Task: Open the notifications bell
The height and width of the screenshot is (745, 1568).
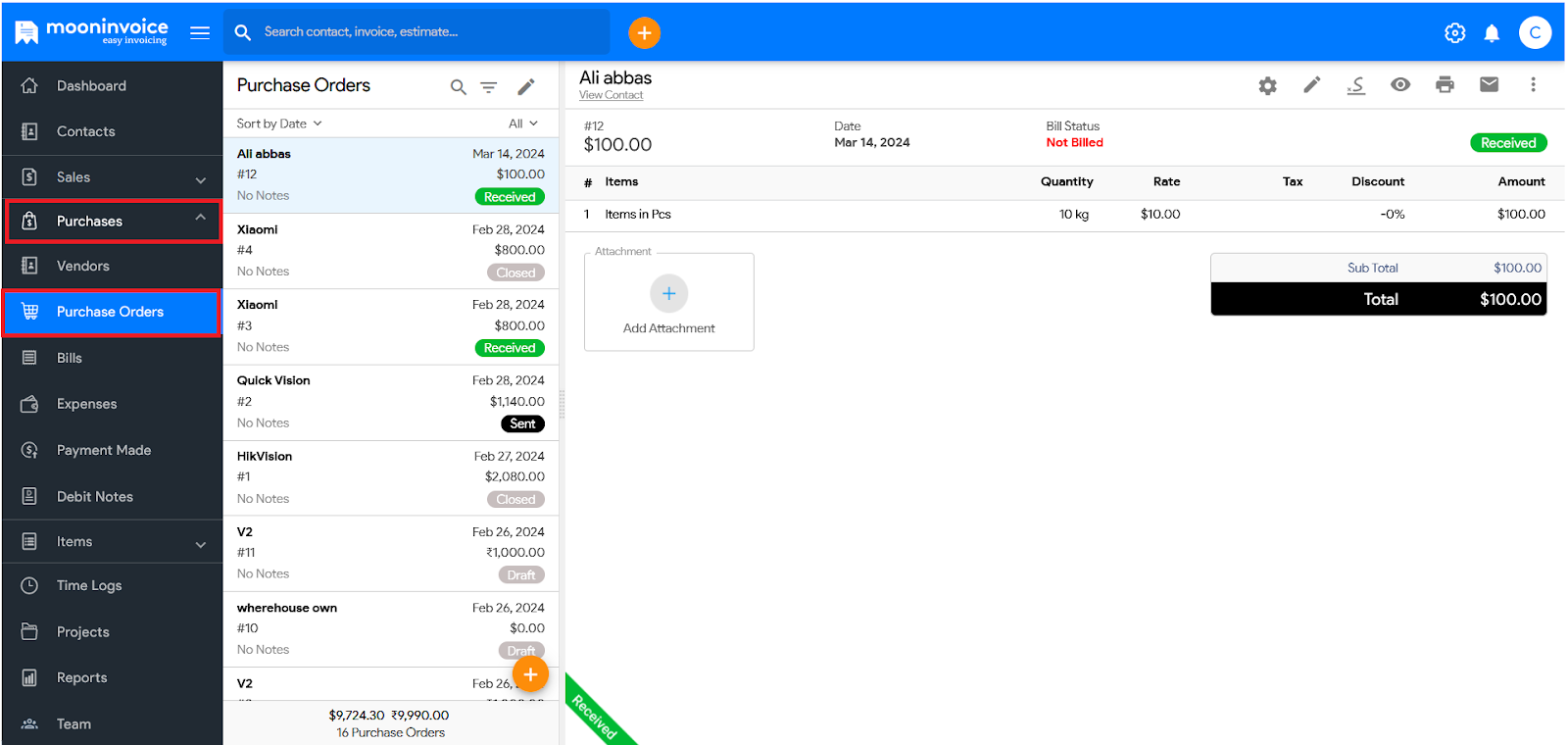Action: [1492, 32]
